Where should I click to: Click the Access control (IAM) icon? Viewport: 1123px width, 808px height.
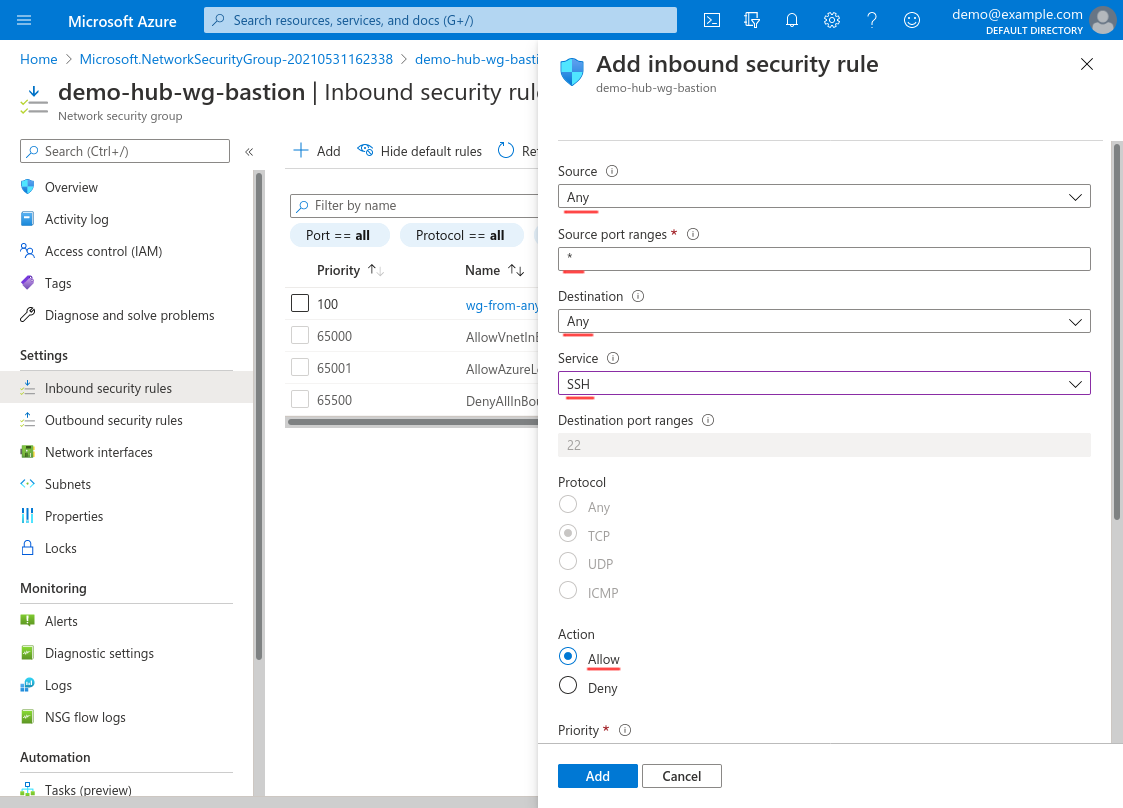(x=27, y=251)
